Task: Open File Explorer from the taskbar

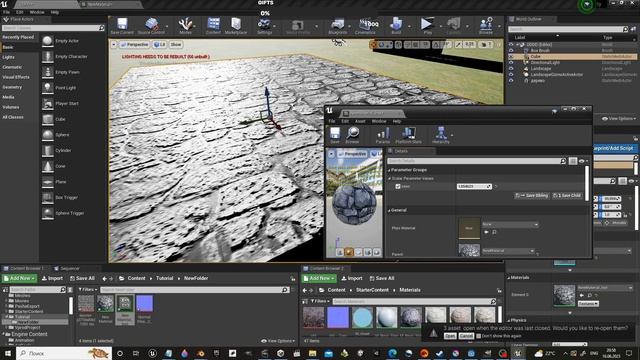Action: pyautogui.click(x=313, y=353)
